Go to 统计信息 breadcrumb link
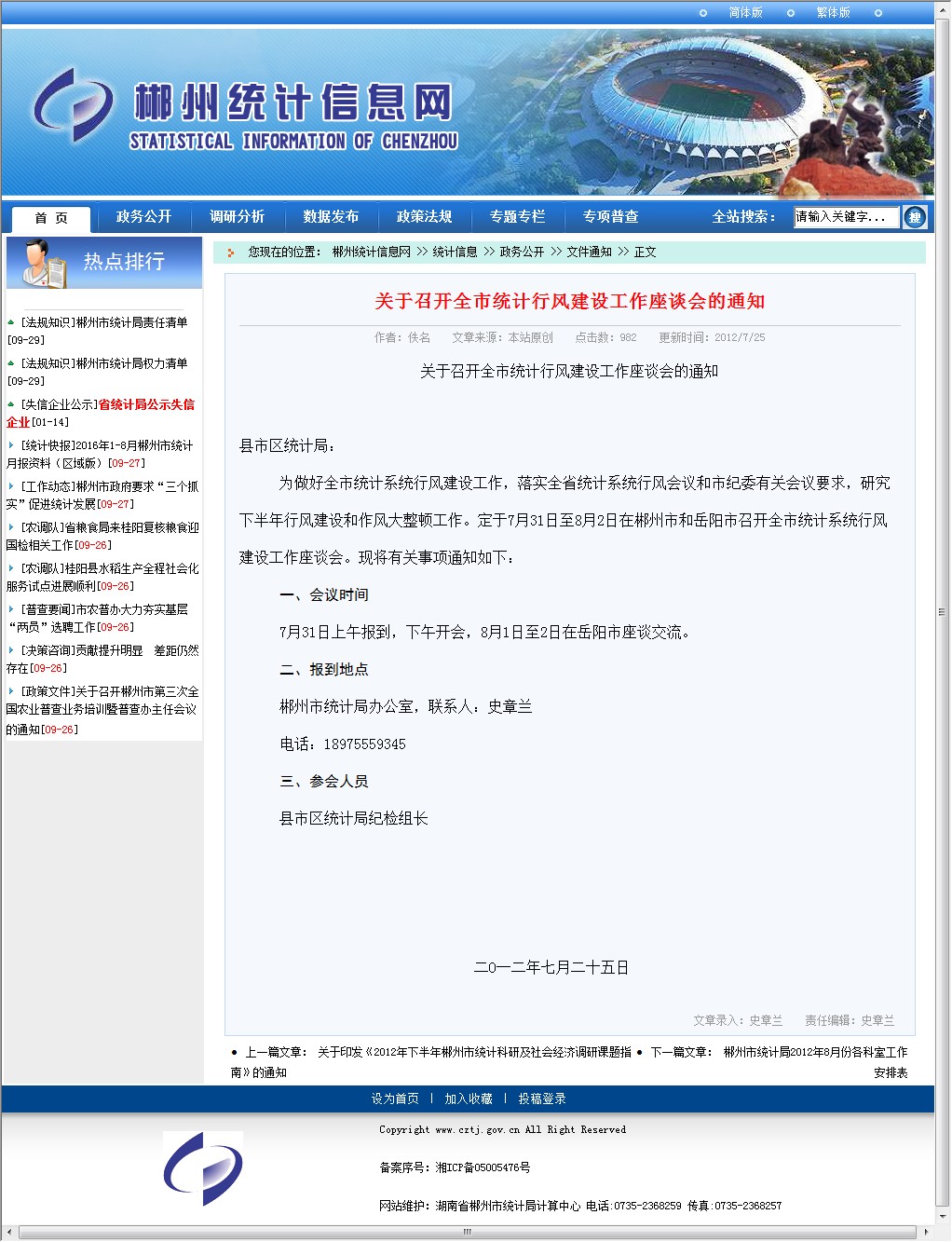 point(455,252)
